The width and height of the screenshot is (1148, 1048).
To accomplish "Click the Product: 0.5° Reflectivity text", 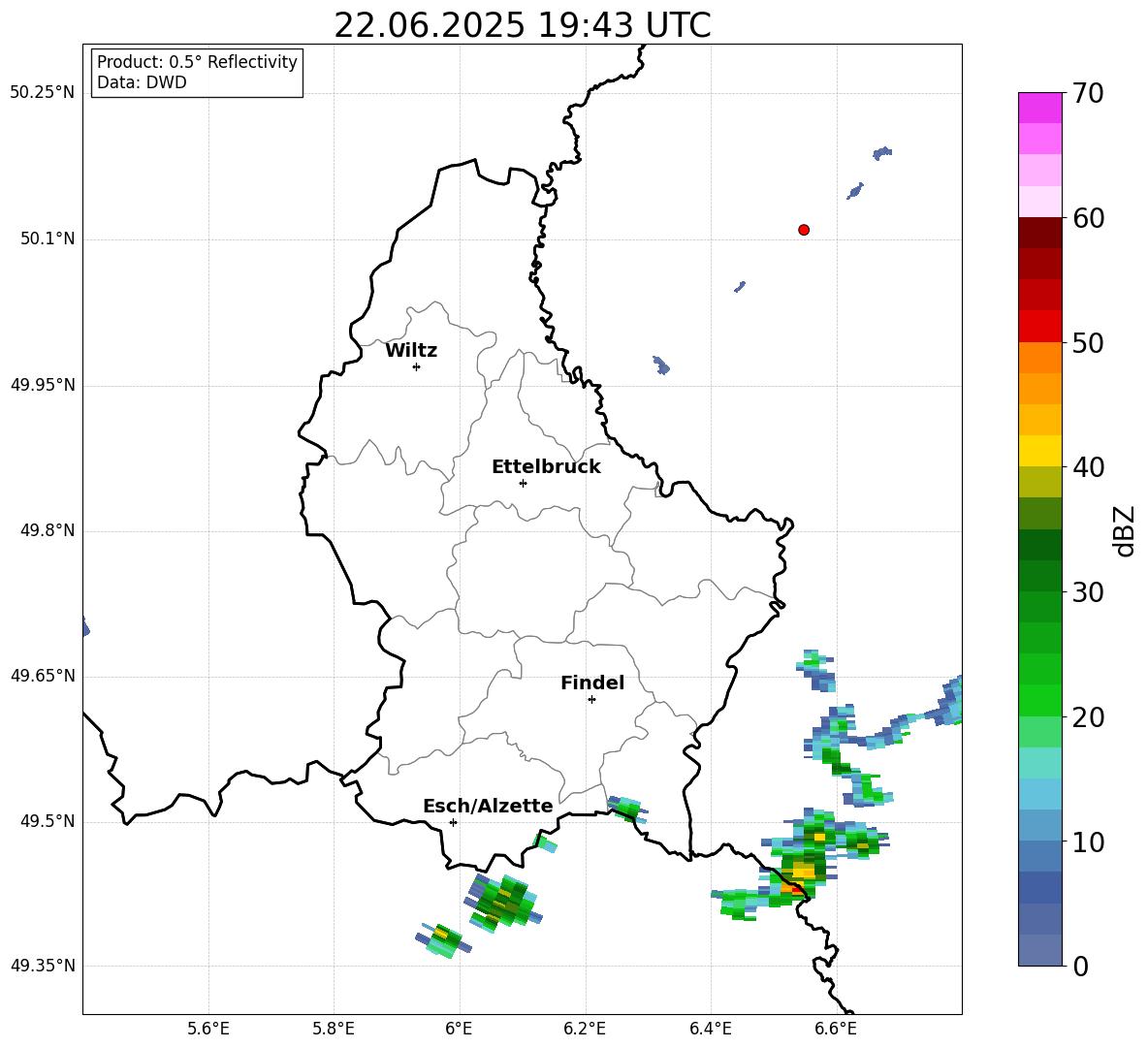I will [197, 62].
